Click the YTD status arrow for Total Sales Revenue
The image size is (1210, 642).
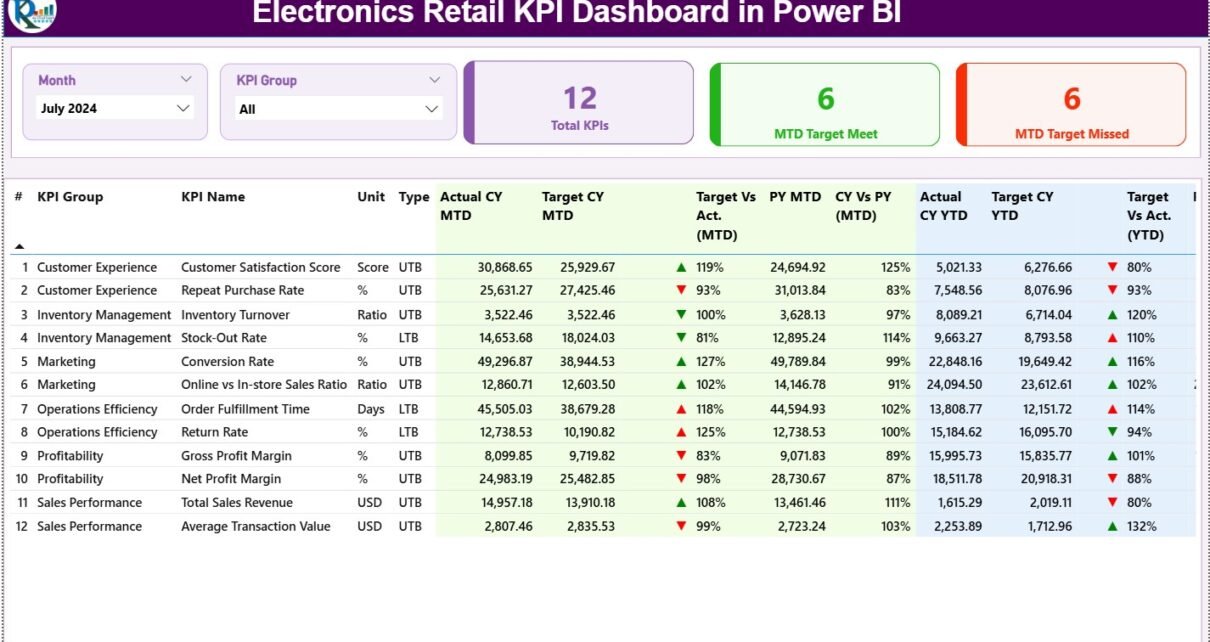coord(1112,502)
